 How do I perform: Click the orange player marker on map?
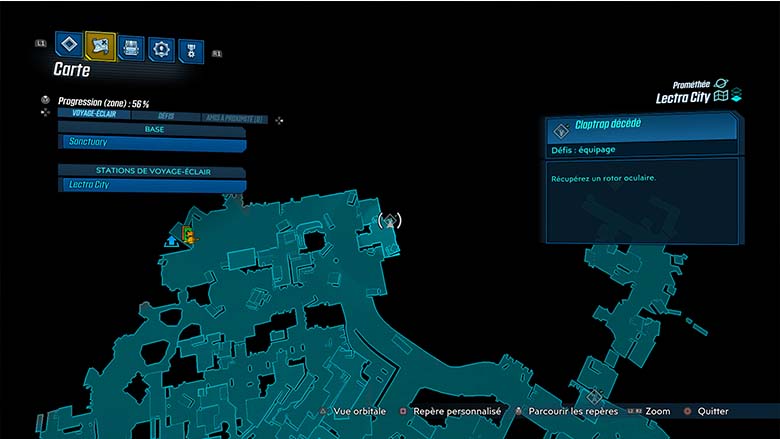(x=188, y=236)
